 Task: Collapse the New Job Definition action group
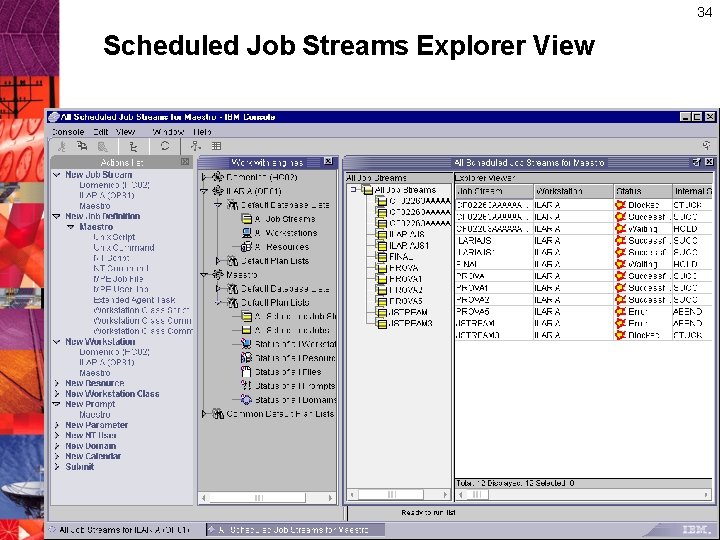tap(57, 216)
